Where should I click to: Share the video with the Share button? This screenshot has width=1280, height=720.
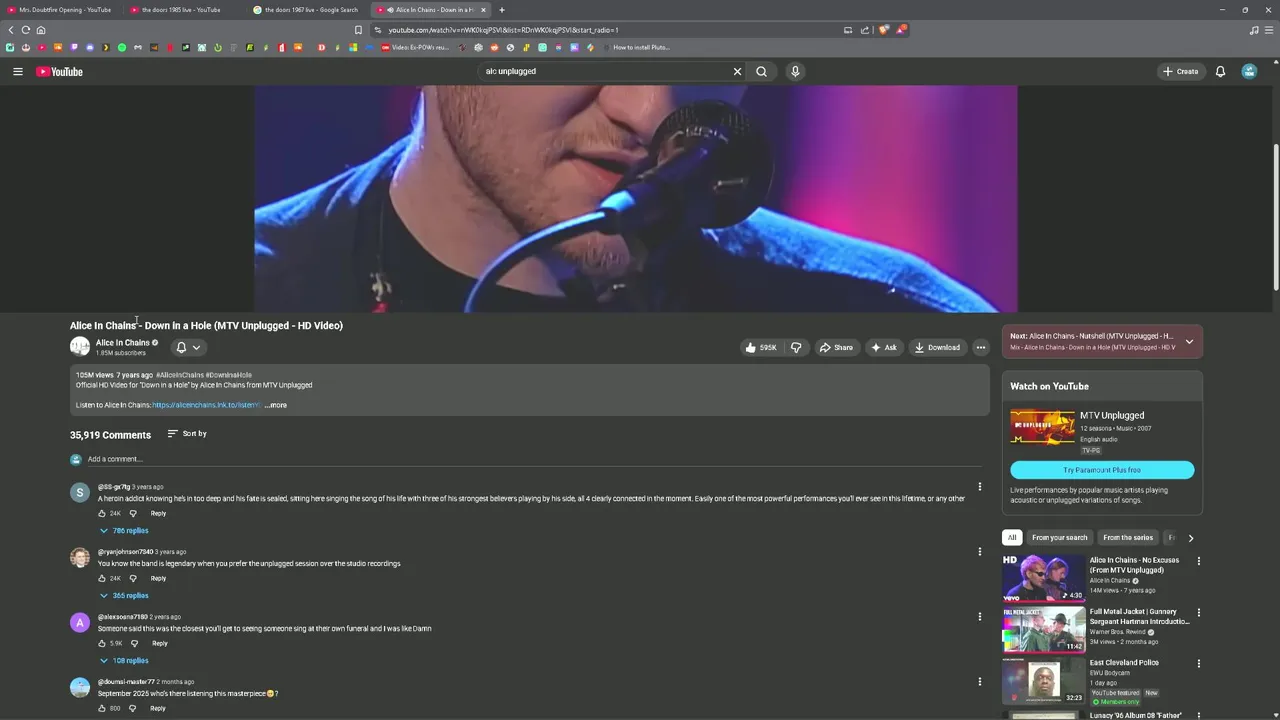click(836, 347)
